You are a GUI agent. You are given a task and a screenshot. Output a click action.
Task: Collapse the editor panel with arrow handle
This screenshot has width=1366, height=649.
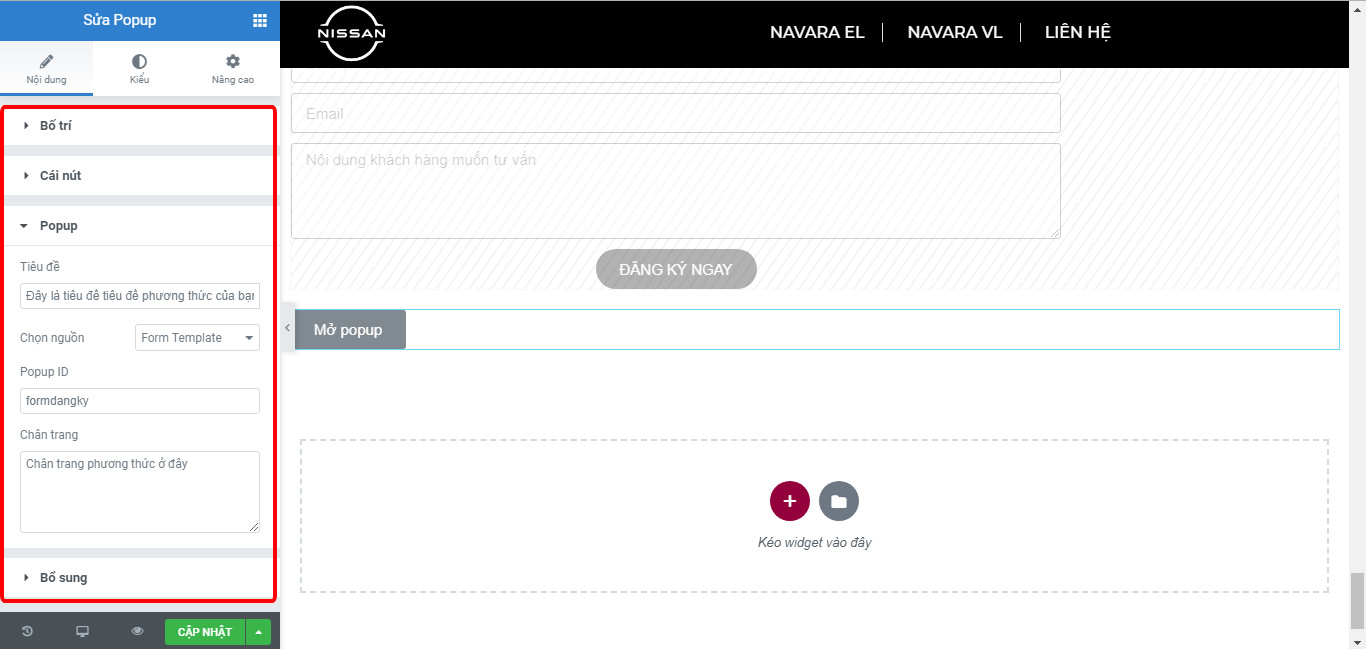287,328
